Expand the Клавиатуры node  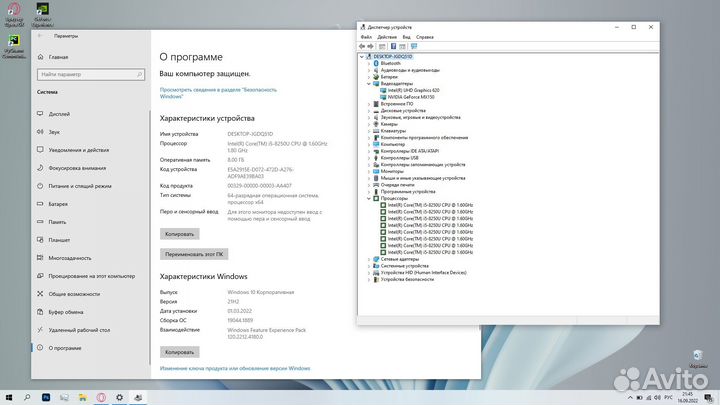coord(369,131)
